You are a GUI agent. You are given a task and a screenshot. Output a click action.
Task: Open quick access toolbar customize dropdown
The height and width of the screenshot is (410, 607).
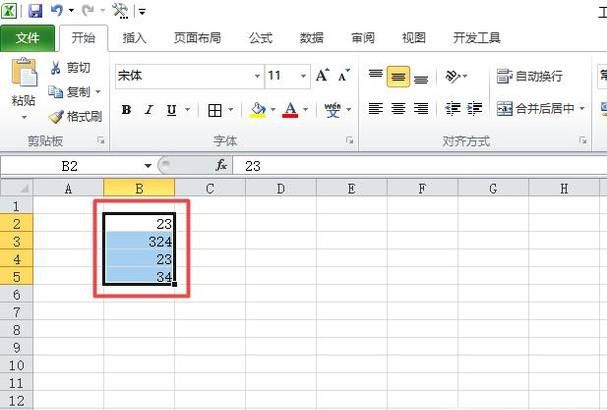point(142,12)
